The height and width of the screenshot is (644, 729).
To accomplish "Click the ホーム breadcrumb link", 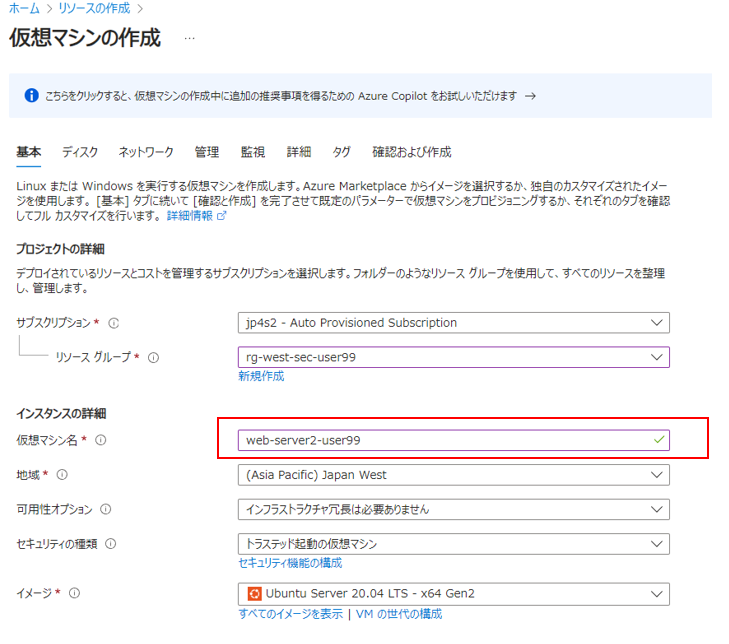I will pyautogui.click(x=24, y=8).
